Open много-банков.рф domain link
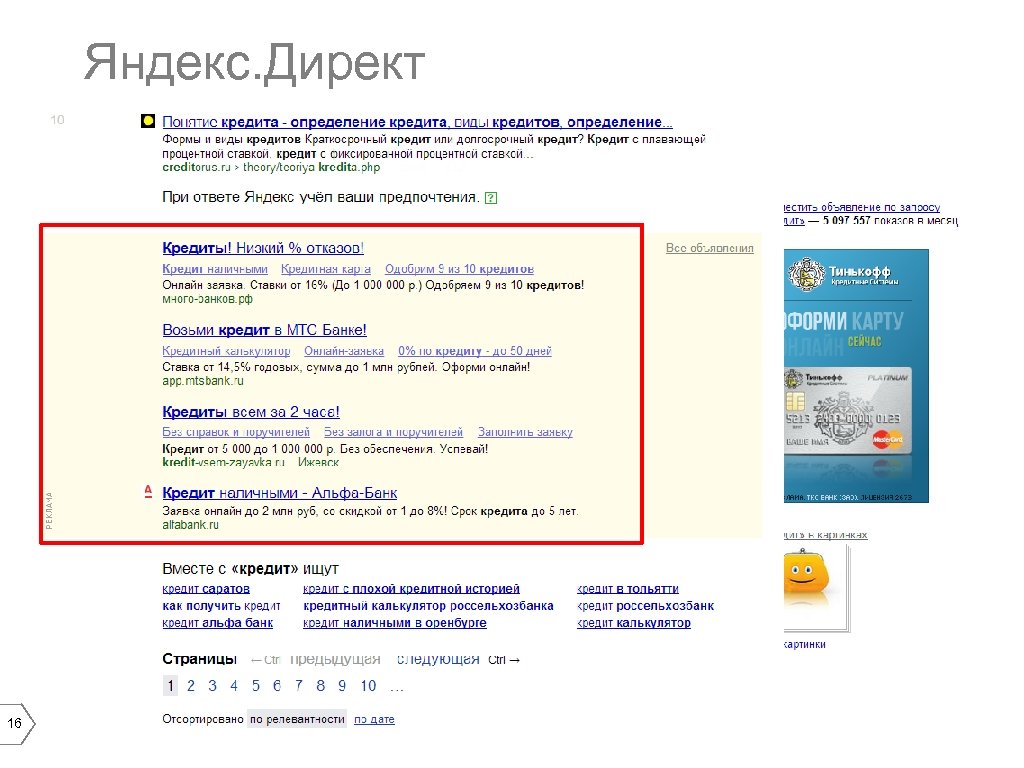 tap(207, 299)
